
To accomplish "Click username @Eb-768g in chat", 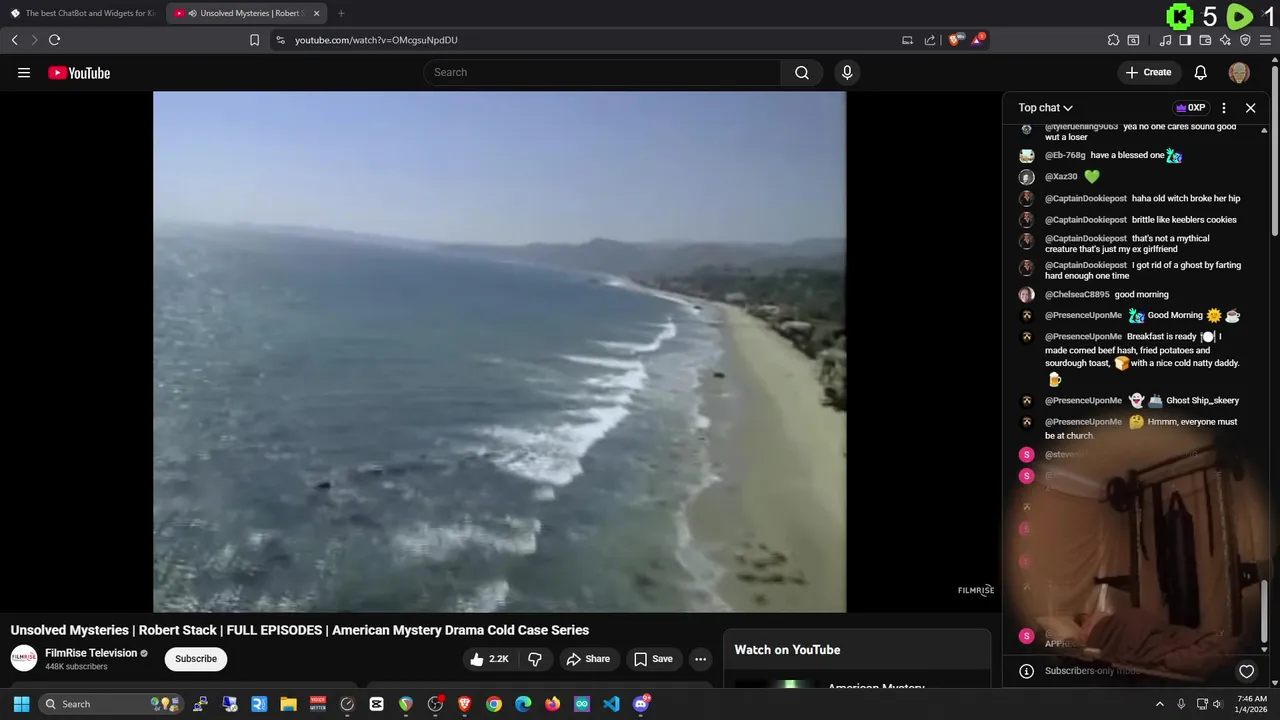I will point(1065,156).
